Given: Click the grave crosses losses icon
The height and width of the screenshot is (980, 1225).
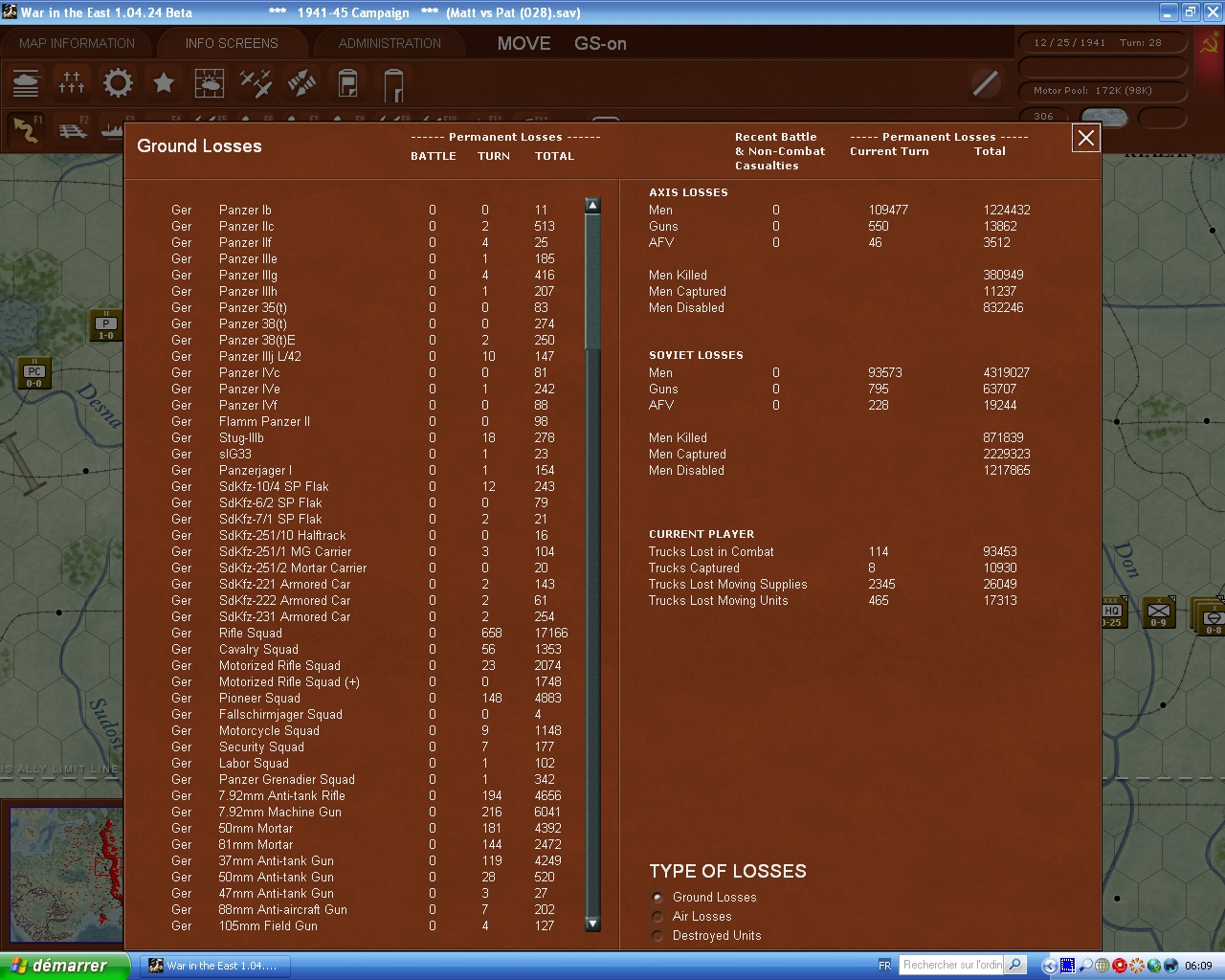Looking at the screenshot, I should (x=72, y=83).
